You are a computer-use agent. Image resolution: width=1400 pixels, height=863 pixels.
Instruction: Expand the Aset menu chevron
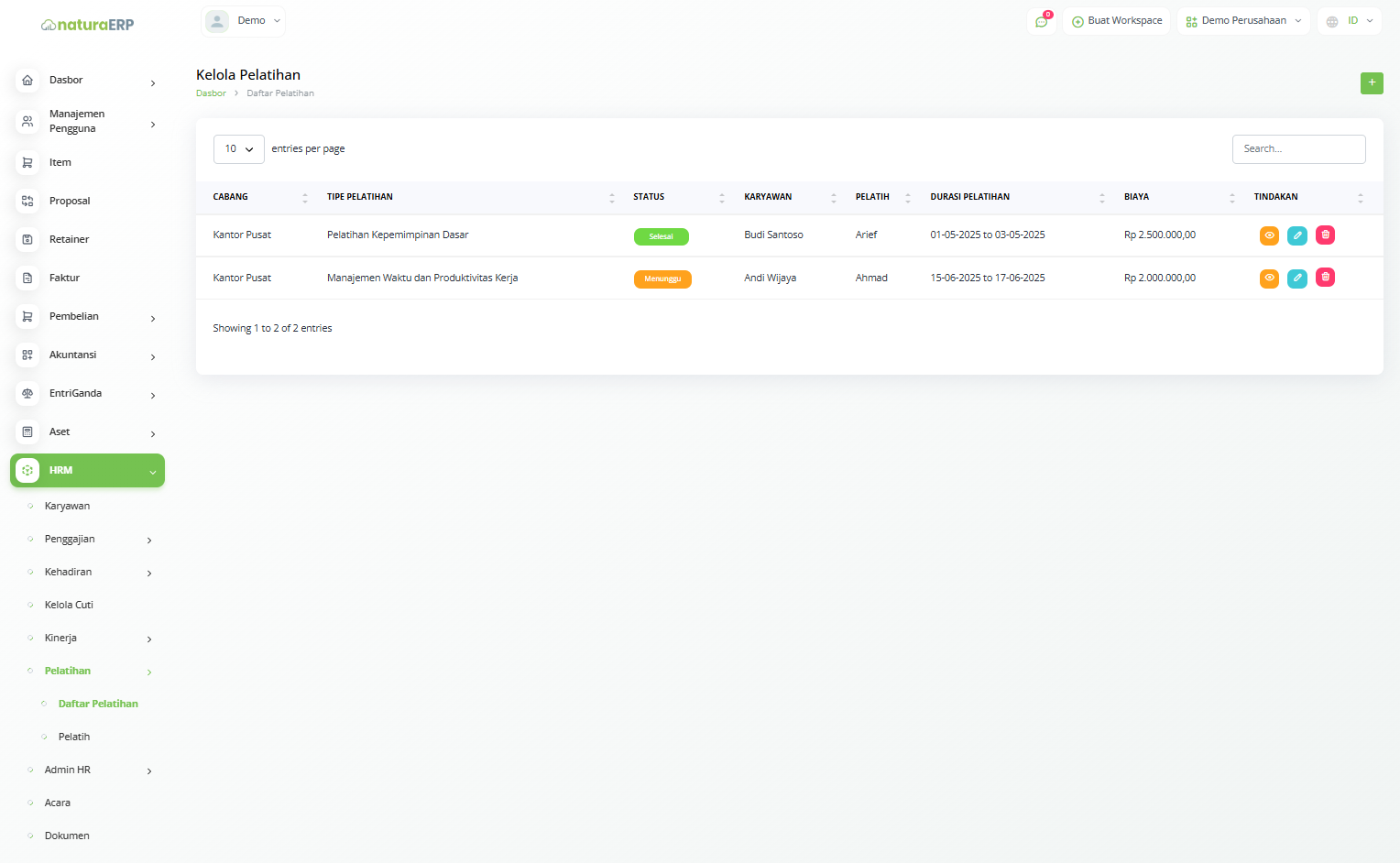pyautogui.click(x=153, y=434)
